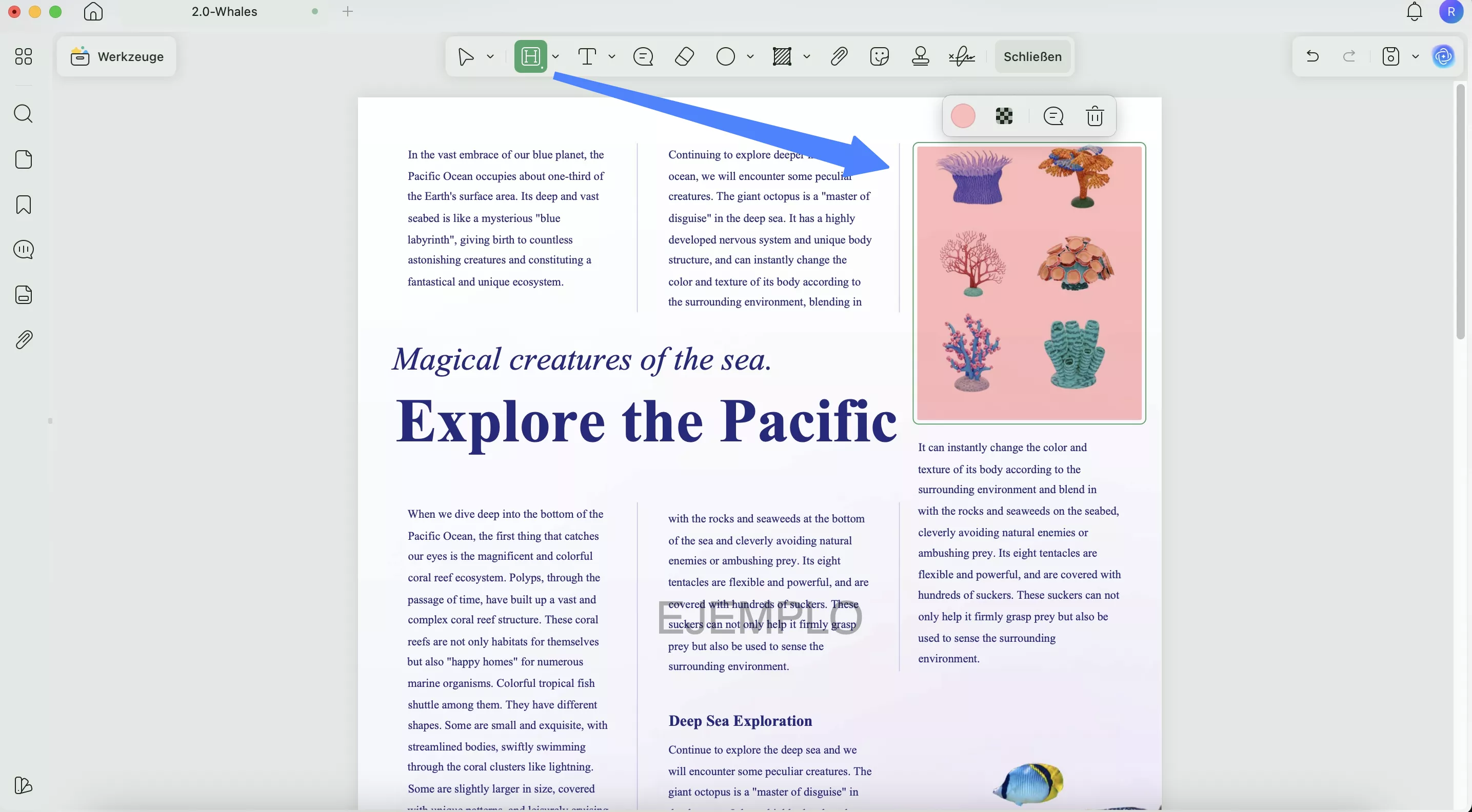Open the bookmarks panel

pos(24,205)
